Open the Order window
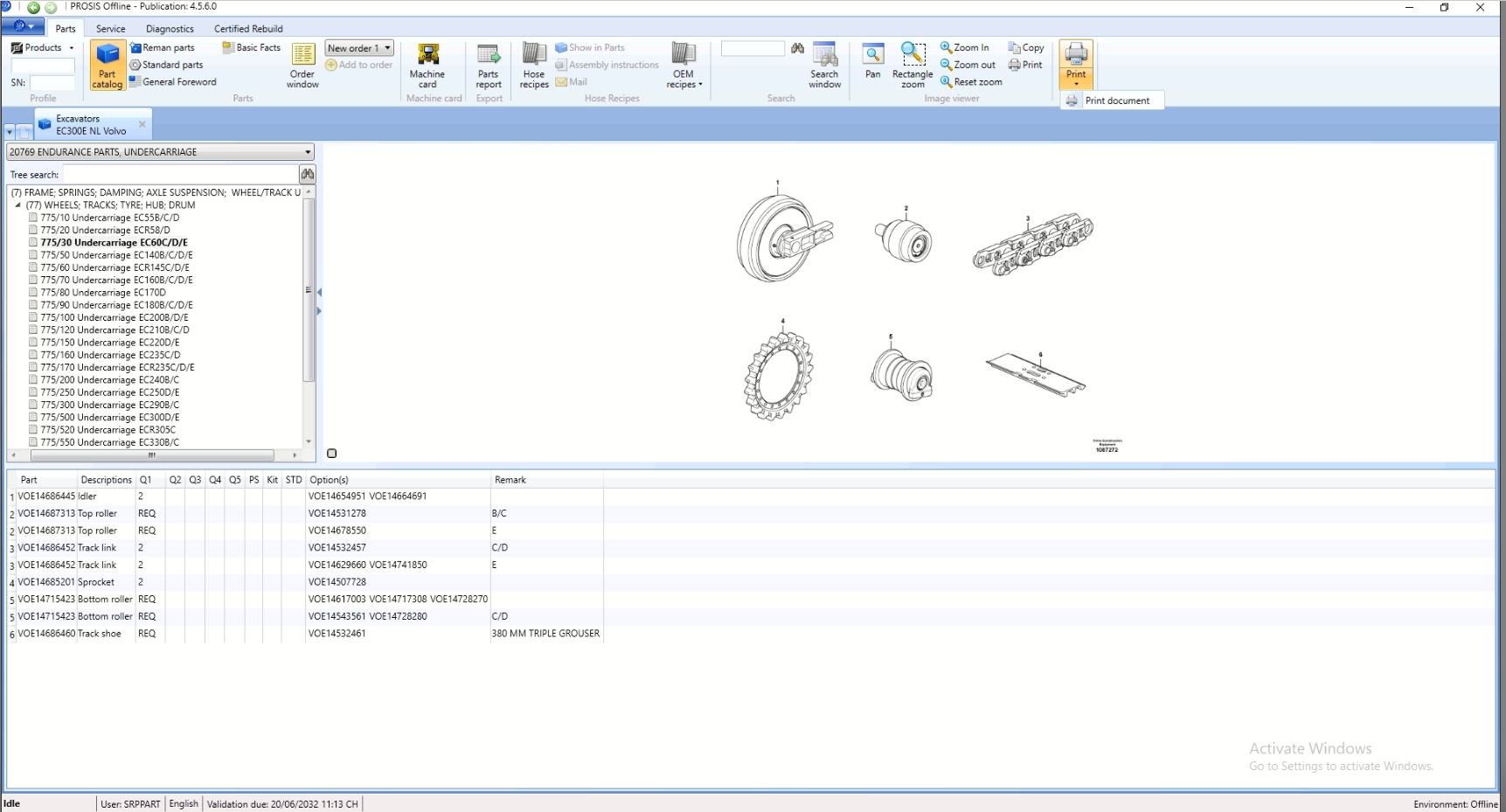Viewport: 1506px width, 812px height. (302, 66)
